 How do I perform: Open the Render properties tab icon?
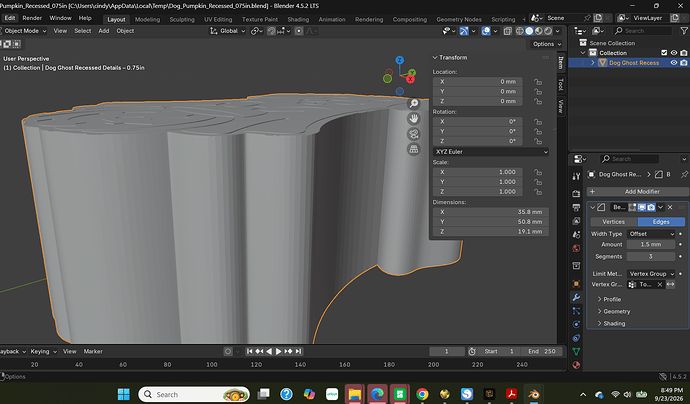(x=576, y=194)
